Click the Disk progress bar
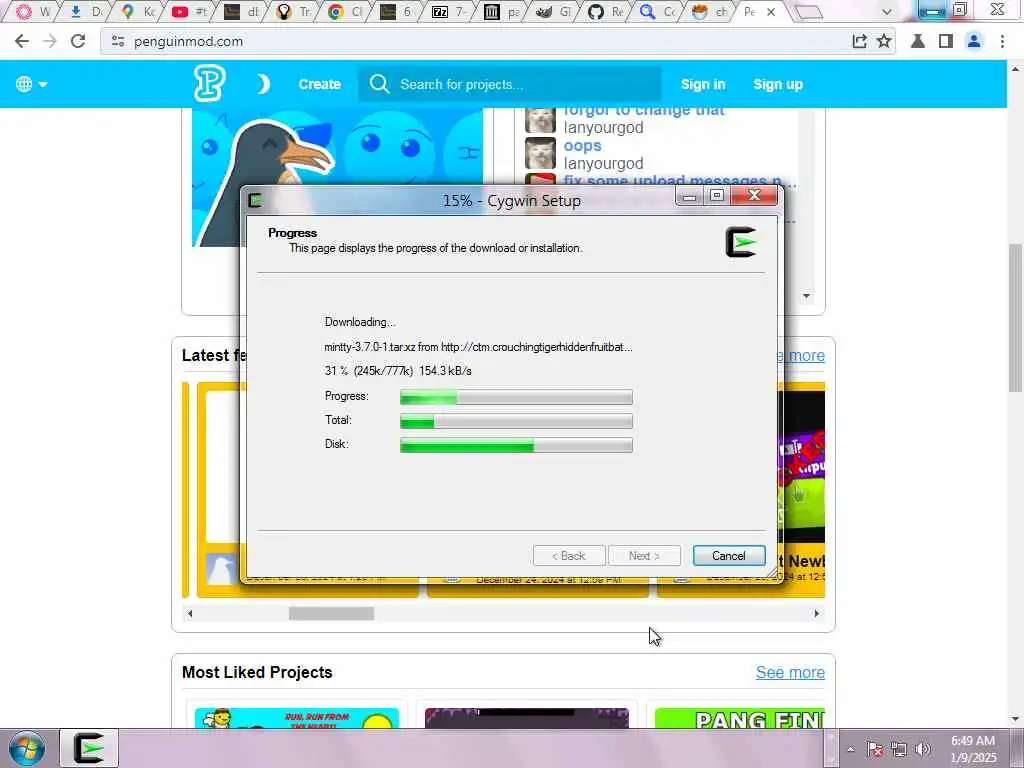Viewport: 1024px width, 768px height. click(516, 445)
